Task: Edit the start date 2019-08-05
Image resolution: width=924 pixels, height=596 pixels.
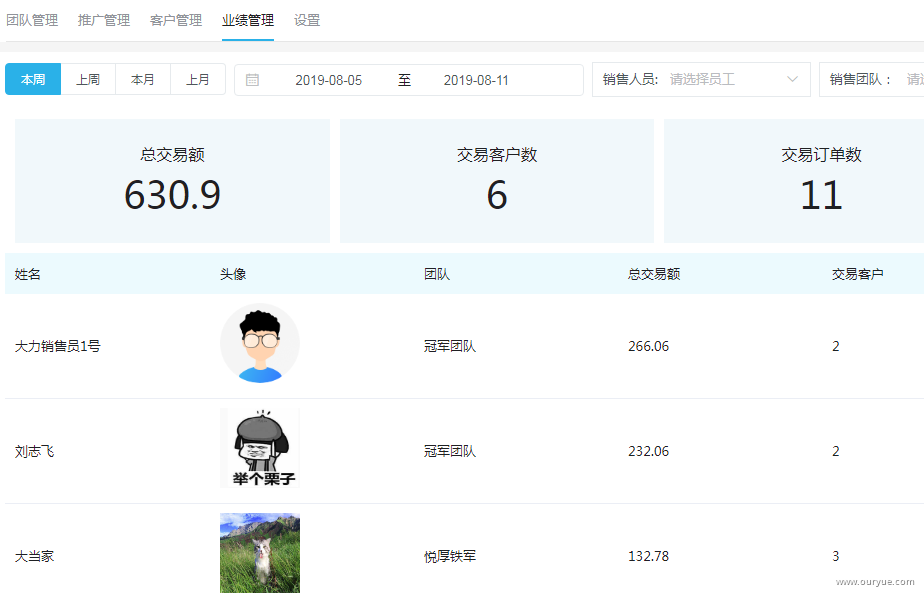Action: click(328, 80)
